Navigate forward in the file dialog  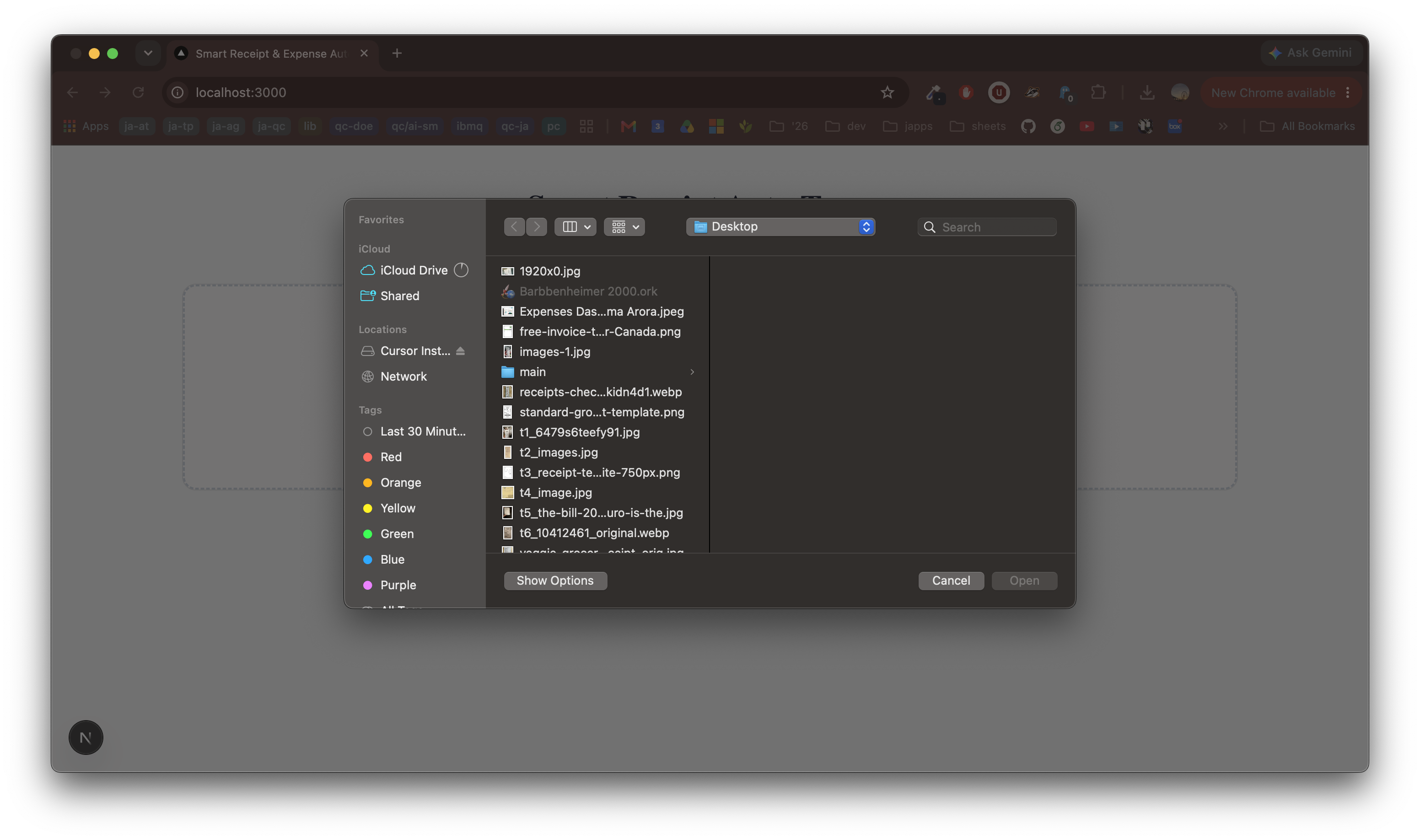(537, 227)
